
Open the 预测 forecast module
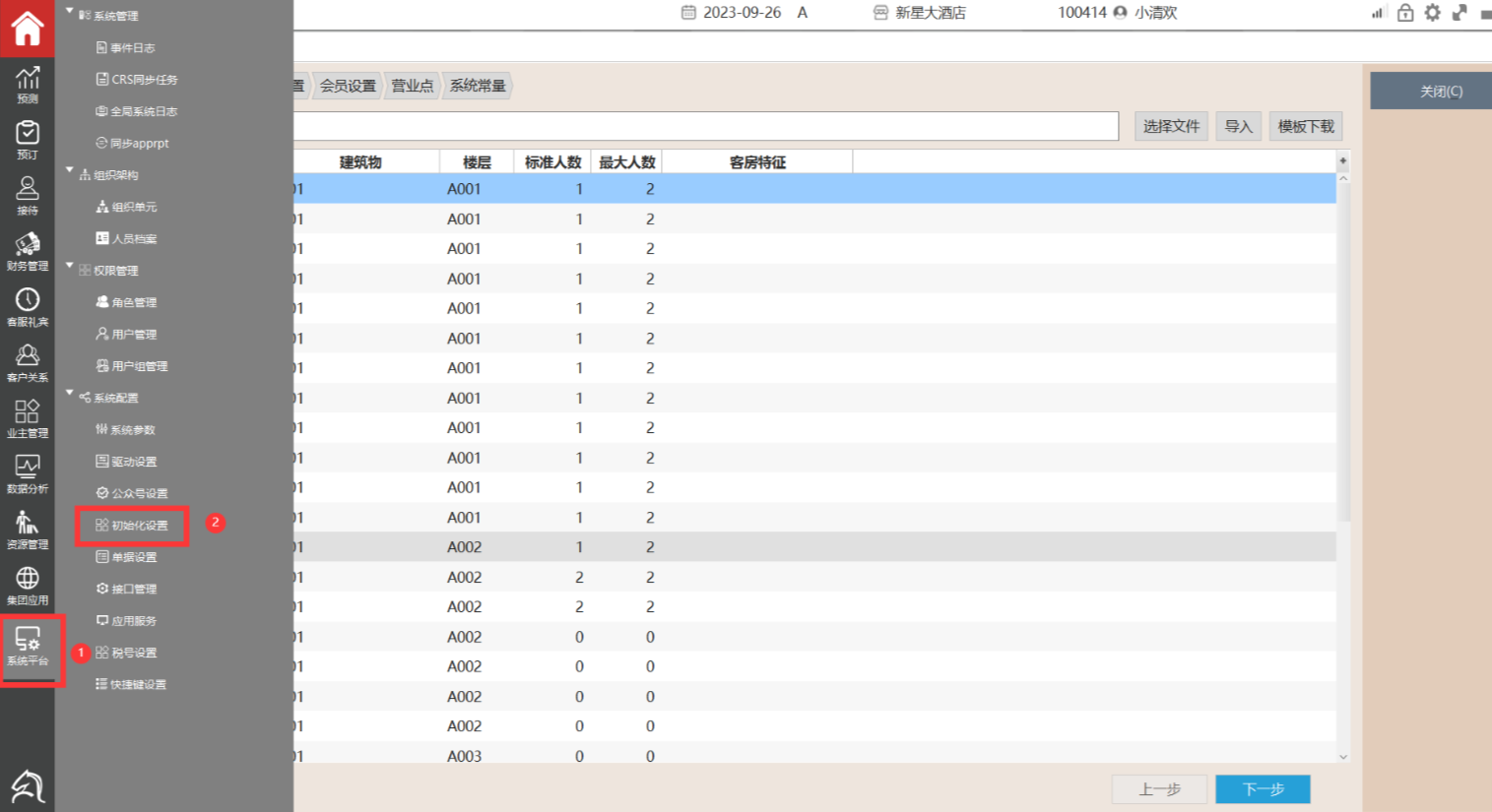coord(27,84)
